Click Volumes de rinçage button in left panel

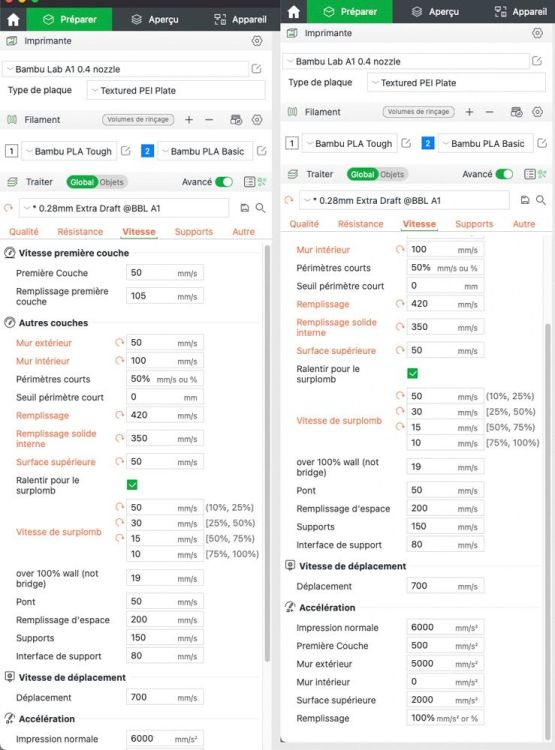tap(138, 120)
